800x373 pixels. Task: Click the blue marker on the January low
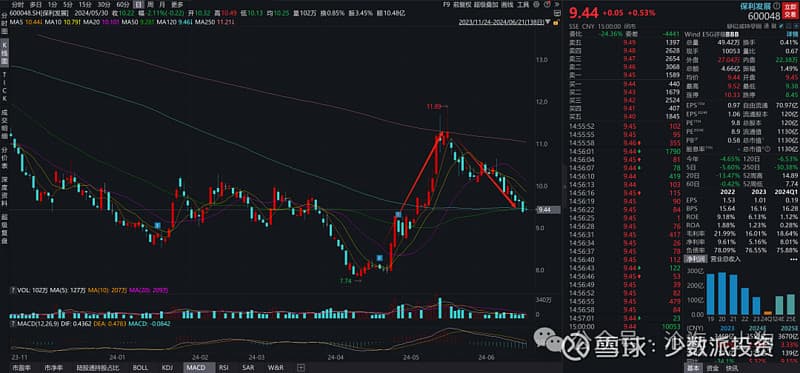coord(158,225)
